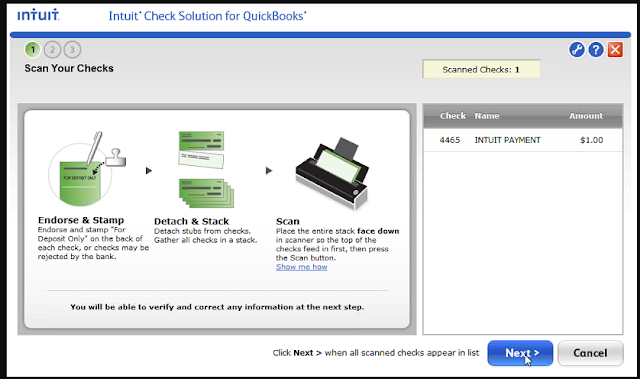Click the Scan step heading
Screen dimensions: 640x379
pyautogui.click(x=288, y=221)
